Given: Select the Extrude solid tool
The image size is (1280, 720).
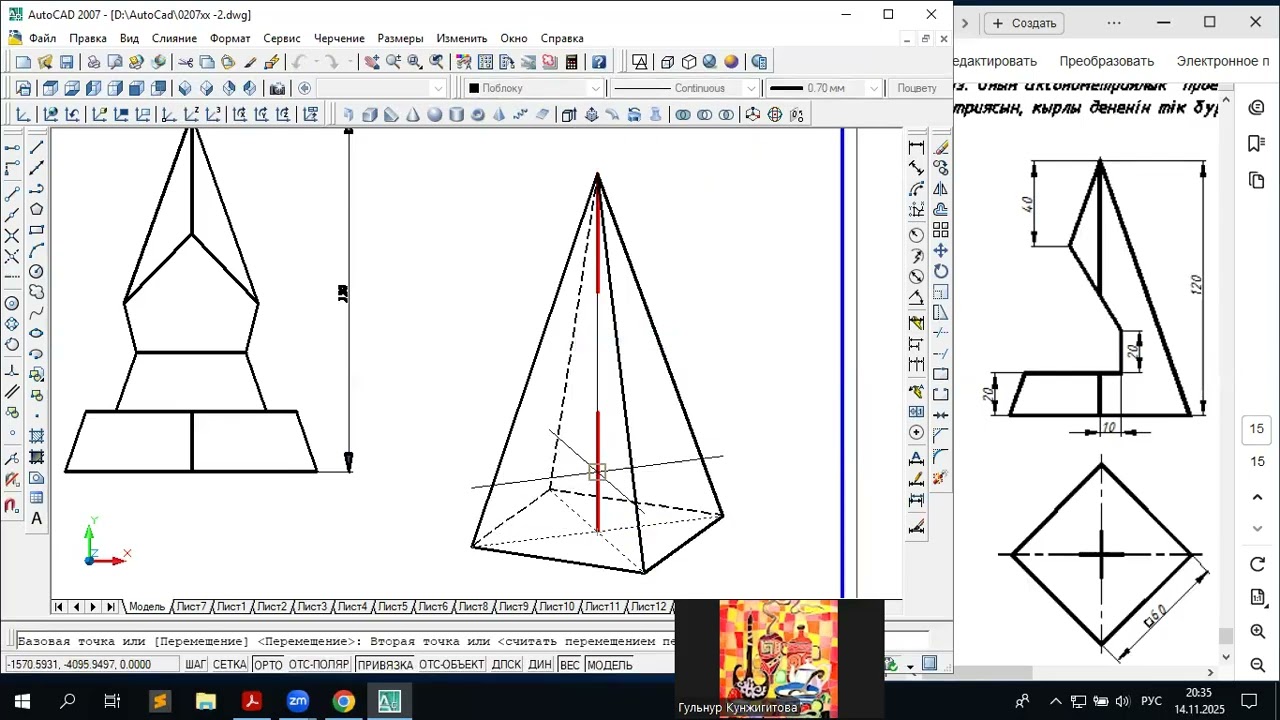Looking at the screenshot, I should [x=568, y=115].
